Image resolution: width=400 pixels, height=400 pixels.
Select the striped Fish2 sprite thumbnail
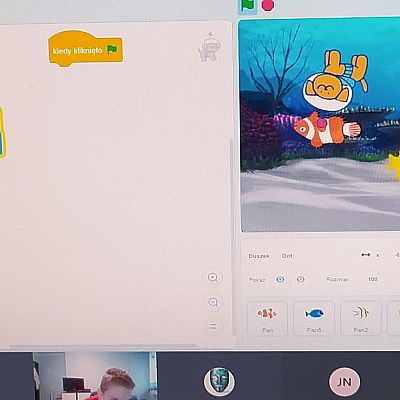click(x=361, y=318)
